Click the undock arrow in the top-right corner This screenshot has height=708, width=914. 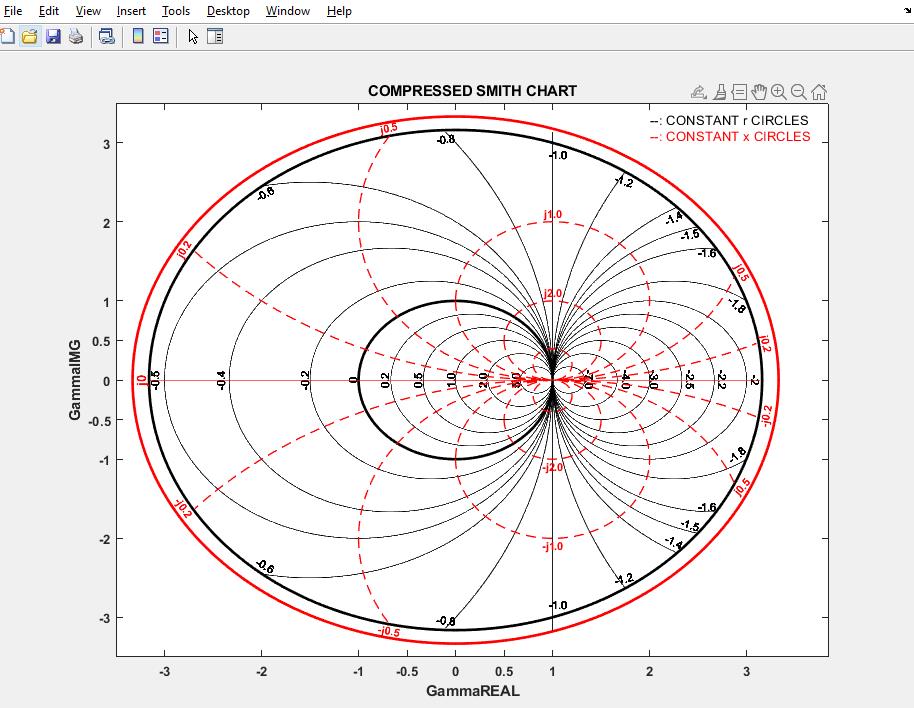908,11
